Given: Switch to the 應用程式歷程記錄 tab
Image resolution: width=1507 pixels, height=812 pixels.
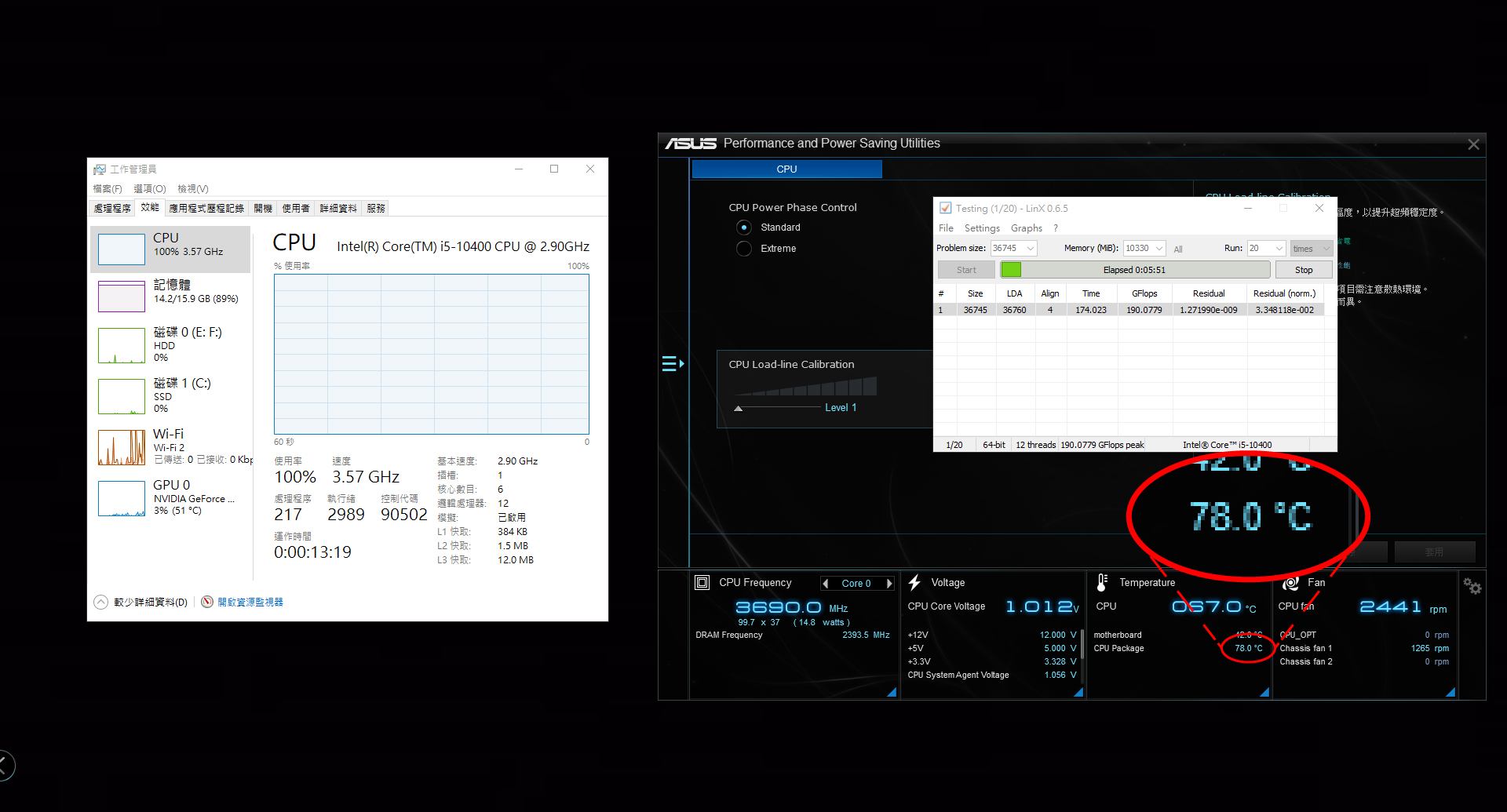Looking at the screenshot, I should click(x=206, y=209).
